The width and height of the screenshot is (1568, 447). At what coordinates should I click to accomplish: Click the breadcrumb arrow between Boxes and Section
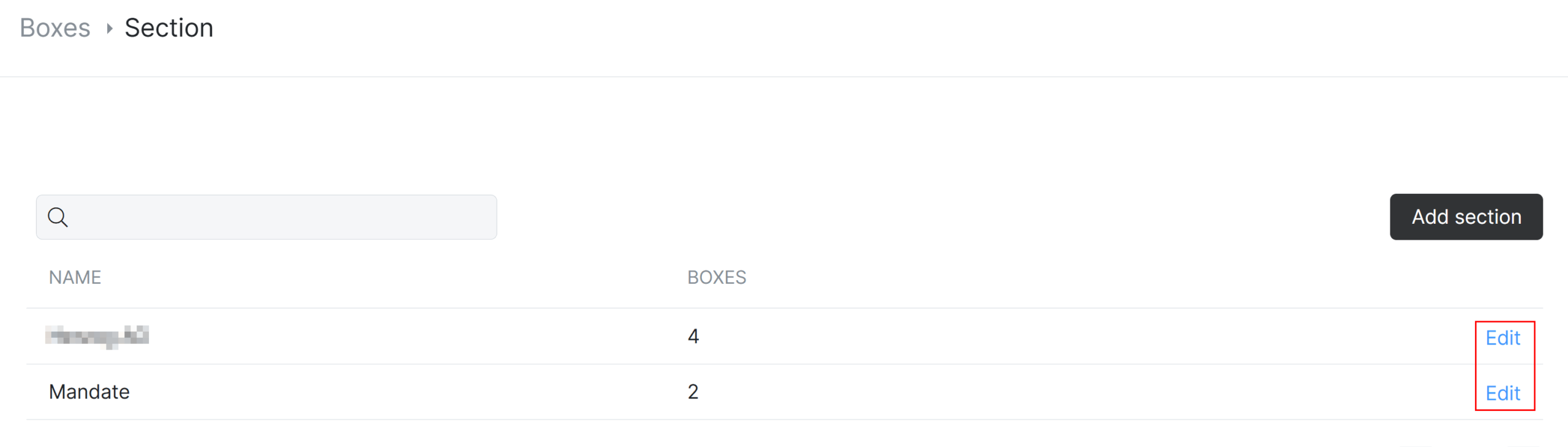[x=109, y=28]
